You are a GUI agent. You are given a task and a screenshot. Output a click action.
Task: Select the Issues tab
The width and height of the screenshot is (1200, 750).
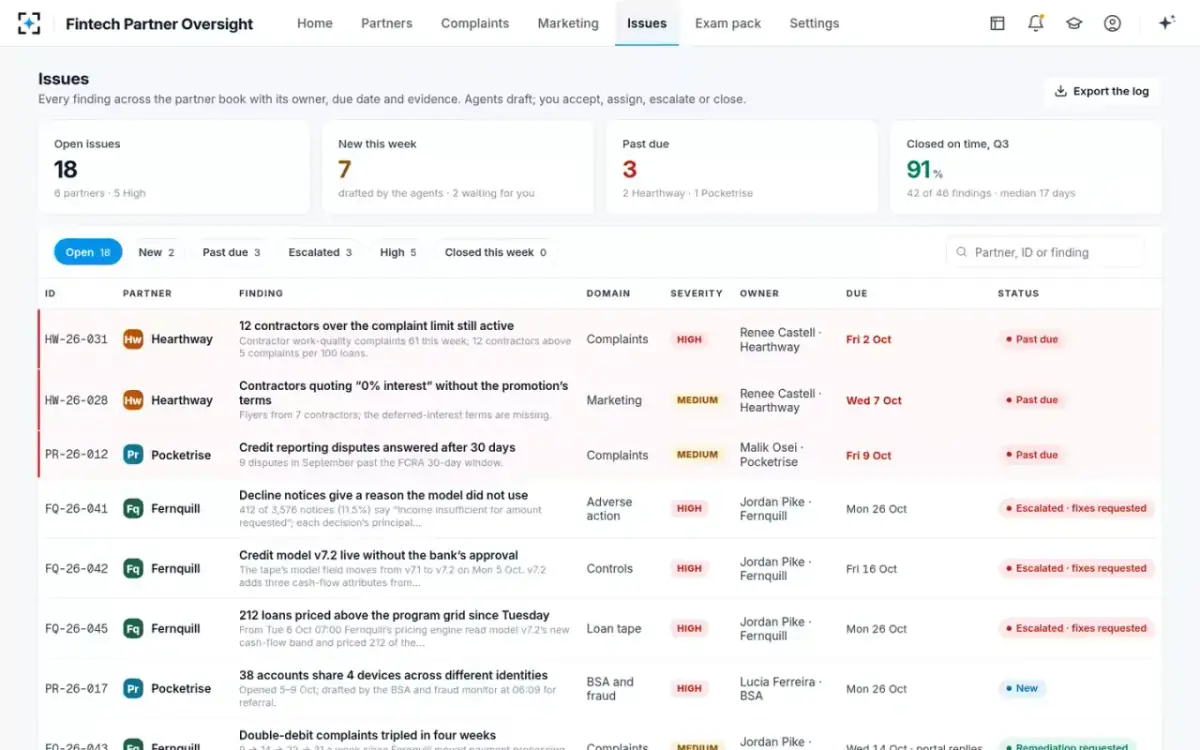(647, 23)
